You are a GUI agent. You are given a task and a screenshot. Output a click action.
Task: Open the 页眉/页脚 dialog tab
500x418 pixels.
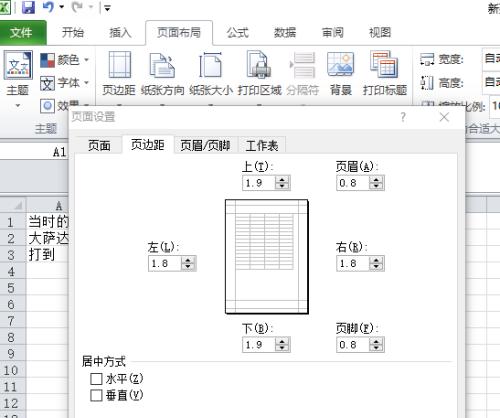205,146
